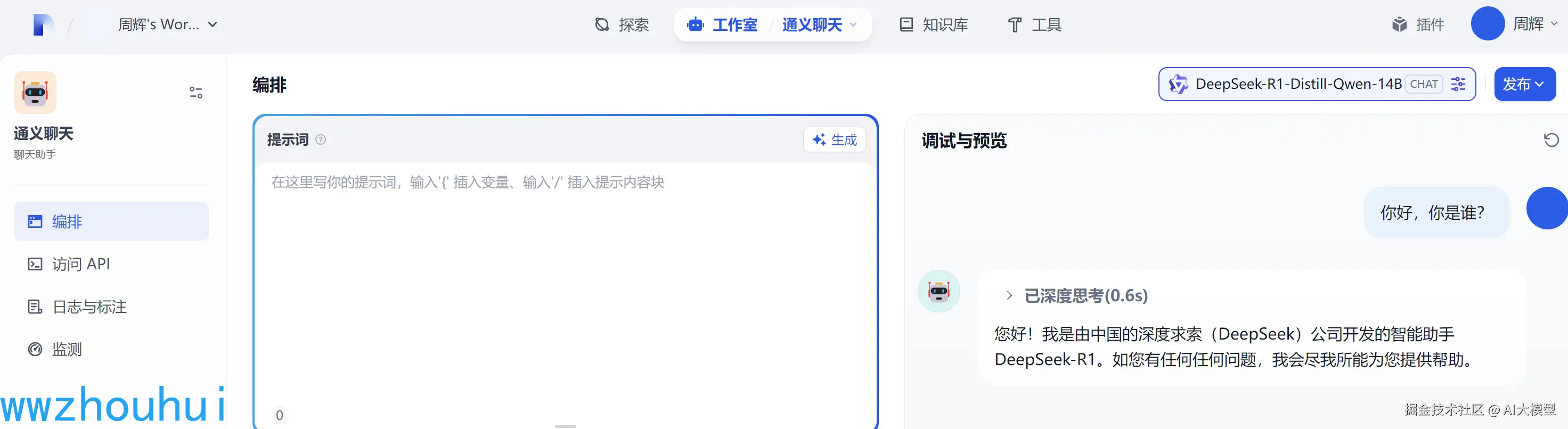Click the CHAT badge on model selector

point(1424,84)
